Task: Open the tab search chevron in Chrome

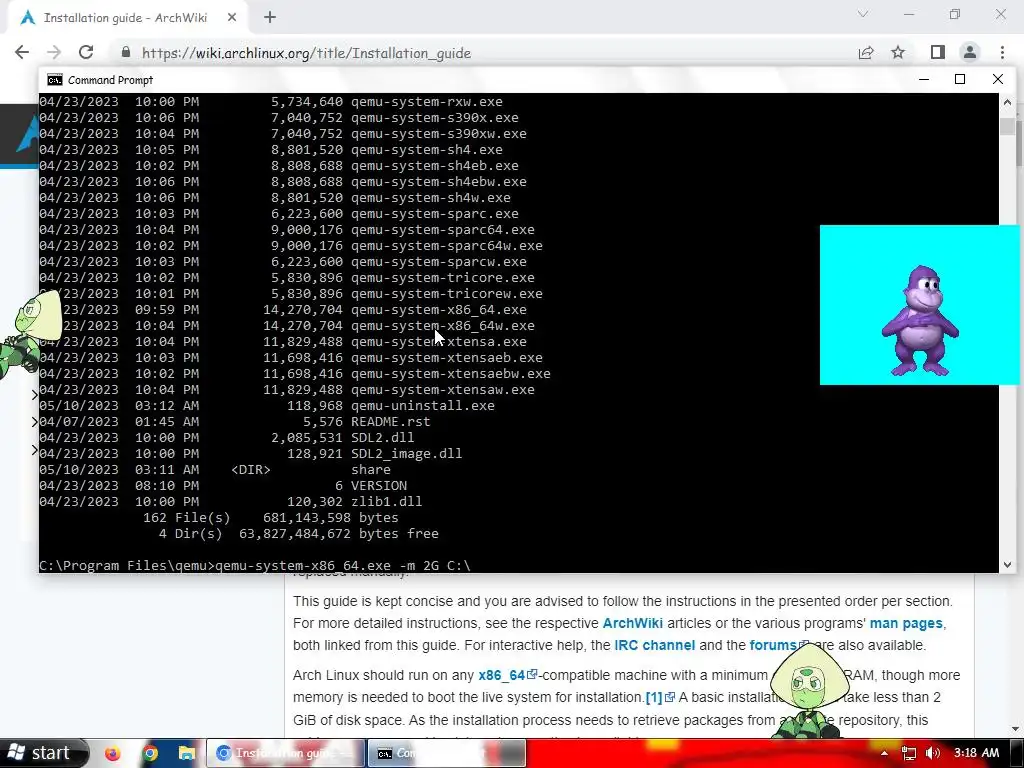Action: tap(863, 14)
